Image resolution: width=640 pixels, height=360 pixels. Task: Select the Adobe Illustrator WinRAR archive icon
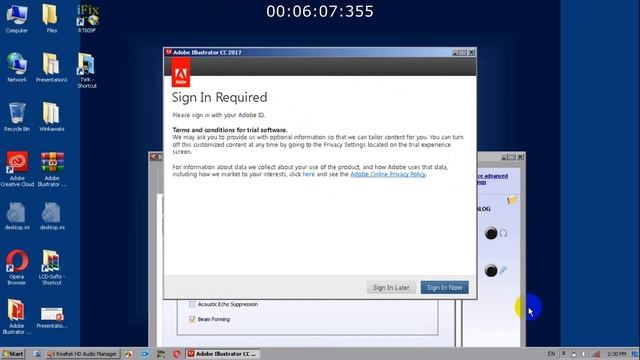click(52, 169)
